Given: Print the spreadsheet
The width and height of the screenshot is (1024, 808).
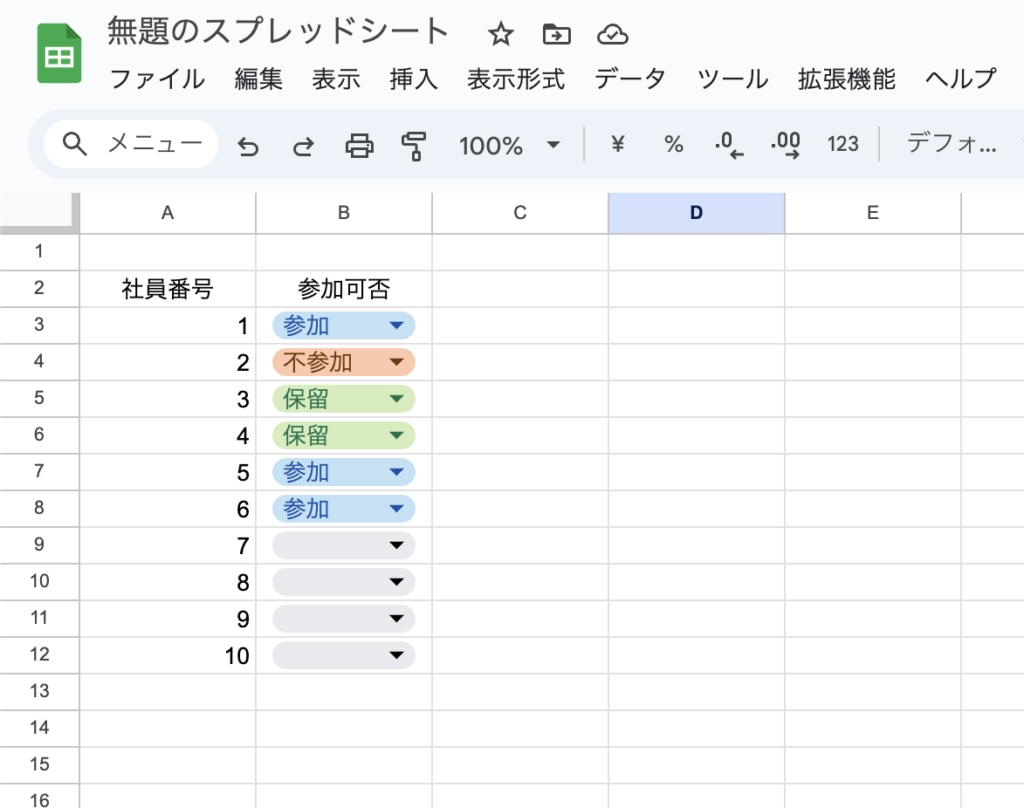Looking at the screenshot, I should [x=359, y=145].
